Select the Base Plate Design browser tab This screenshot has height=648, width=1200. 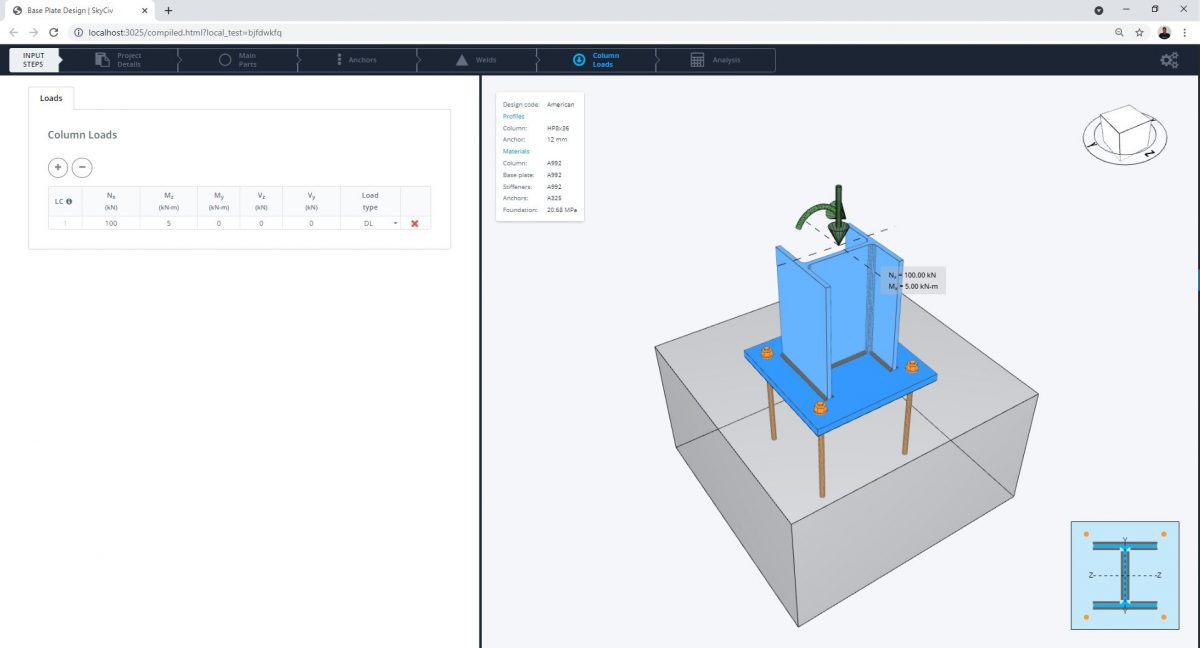pos(70,9)
